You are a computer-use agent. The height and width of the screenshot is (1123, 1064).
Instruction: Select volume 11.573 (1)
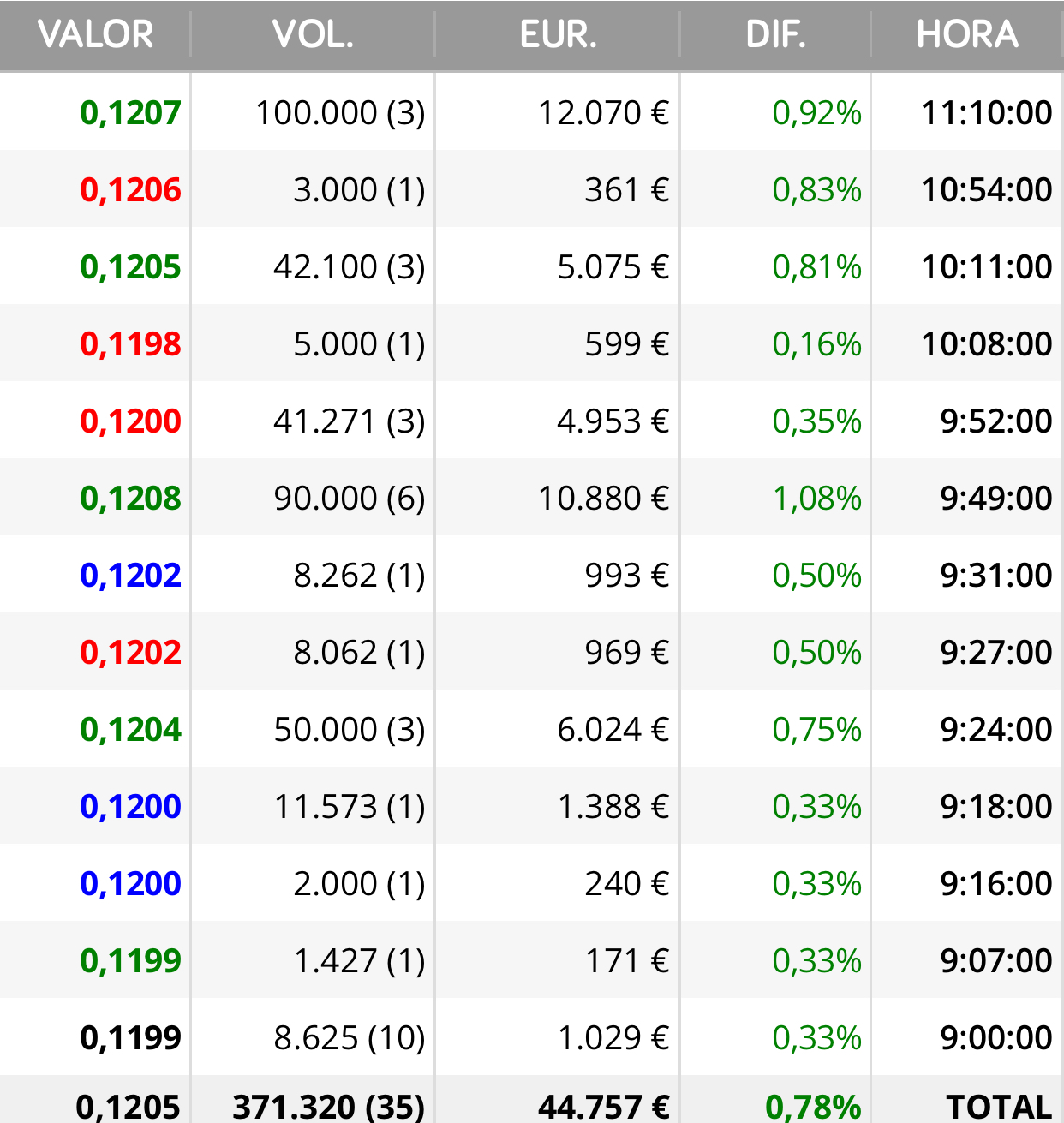350,807
